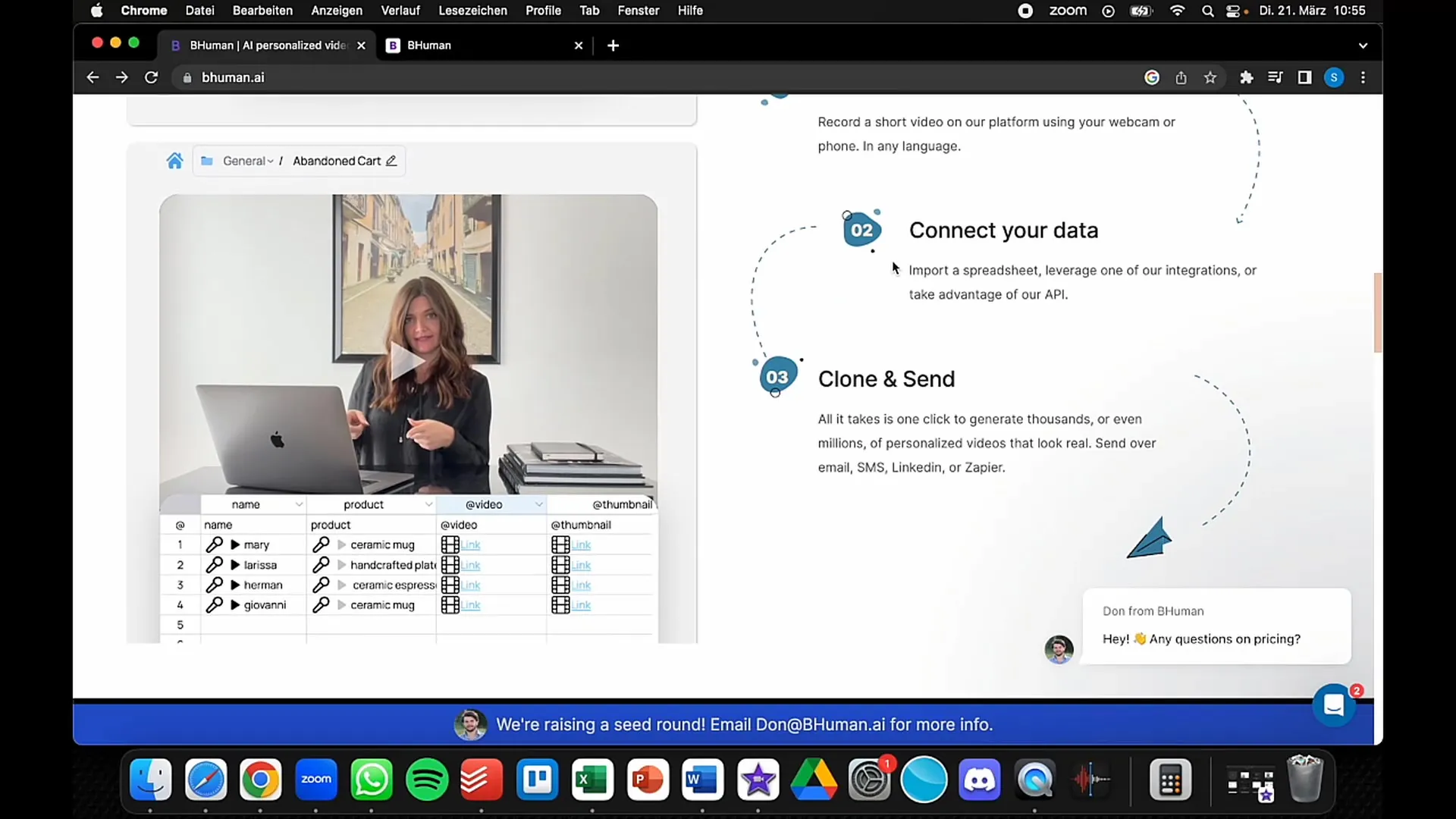This screenshot has width=1456, height=819.
Task: Click the home/breadcrumb icon in navigation
Action: [x=174, y=161]
